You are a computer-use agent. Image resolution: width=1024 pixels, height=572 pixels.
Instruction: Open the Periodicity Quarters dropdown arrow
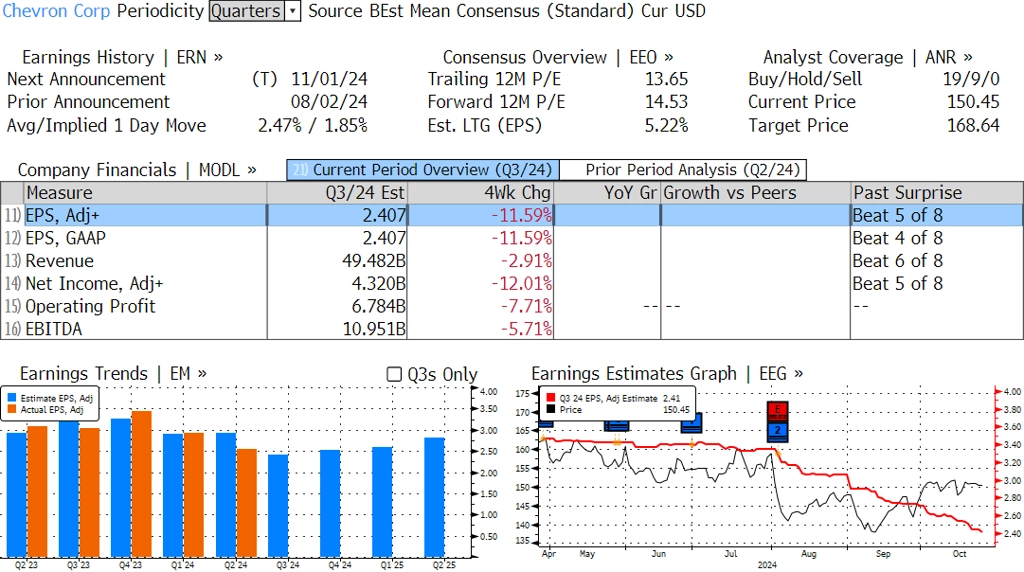[293, 11]
